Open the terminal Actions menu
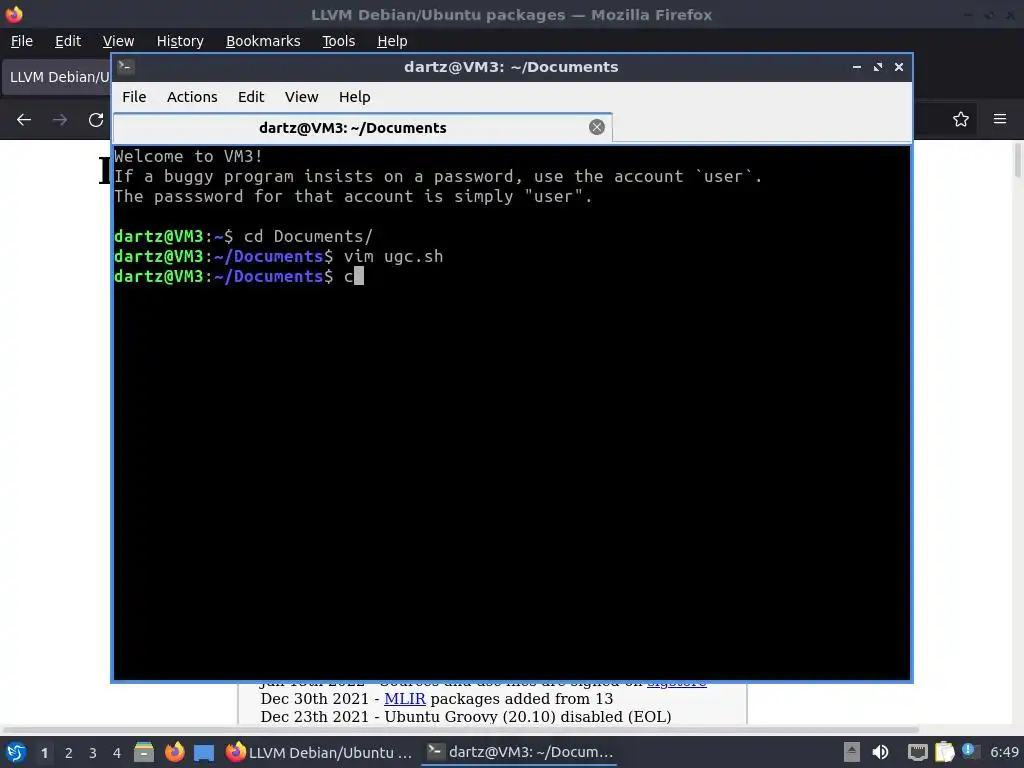 192,97
